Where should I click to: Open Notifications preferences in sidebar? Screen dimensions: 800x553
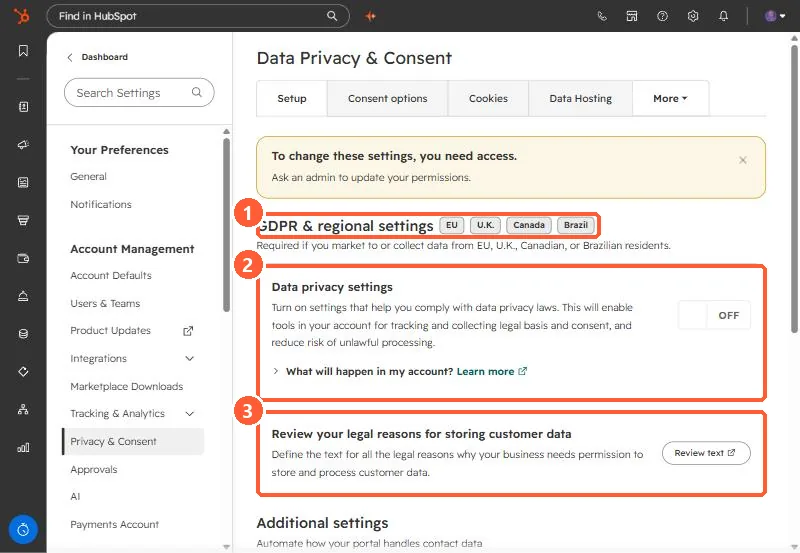point(101,204)
